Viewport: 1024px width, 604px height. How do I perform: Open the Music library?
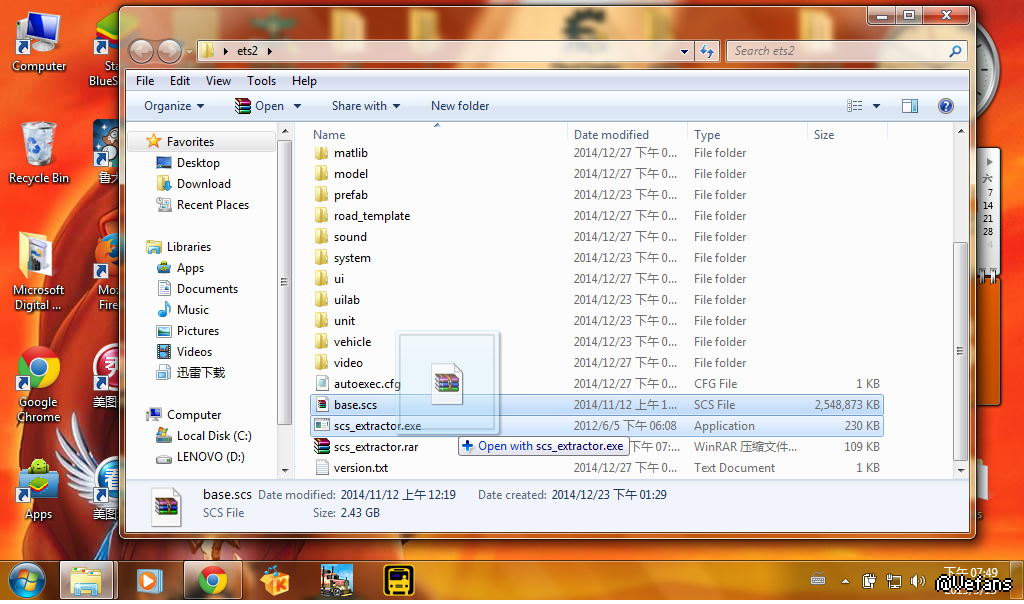(x=193, y=310)
